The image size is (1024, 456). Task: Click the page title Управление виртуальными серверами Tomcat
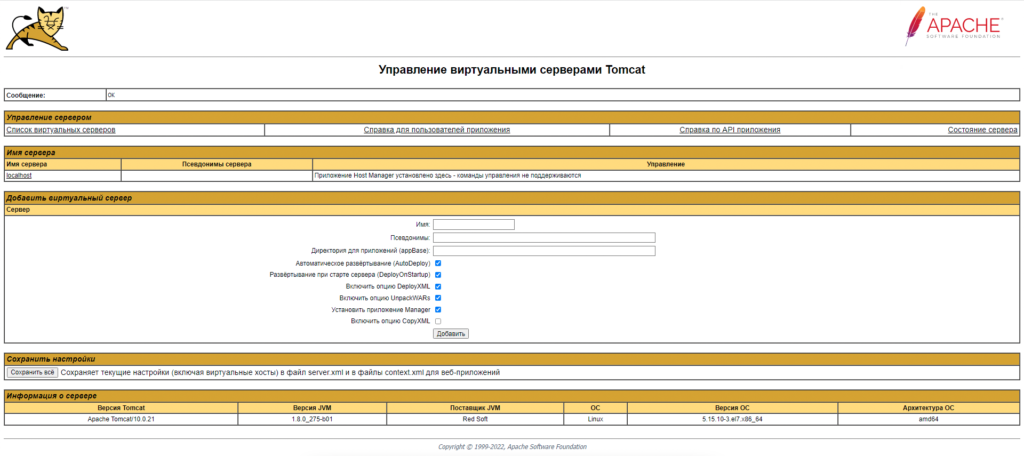click(512, 70)
